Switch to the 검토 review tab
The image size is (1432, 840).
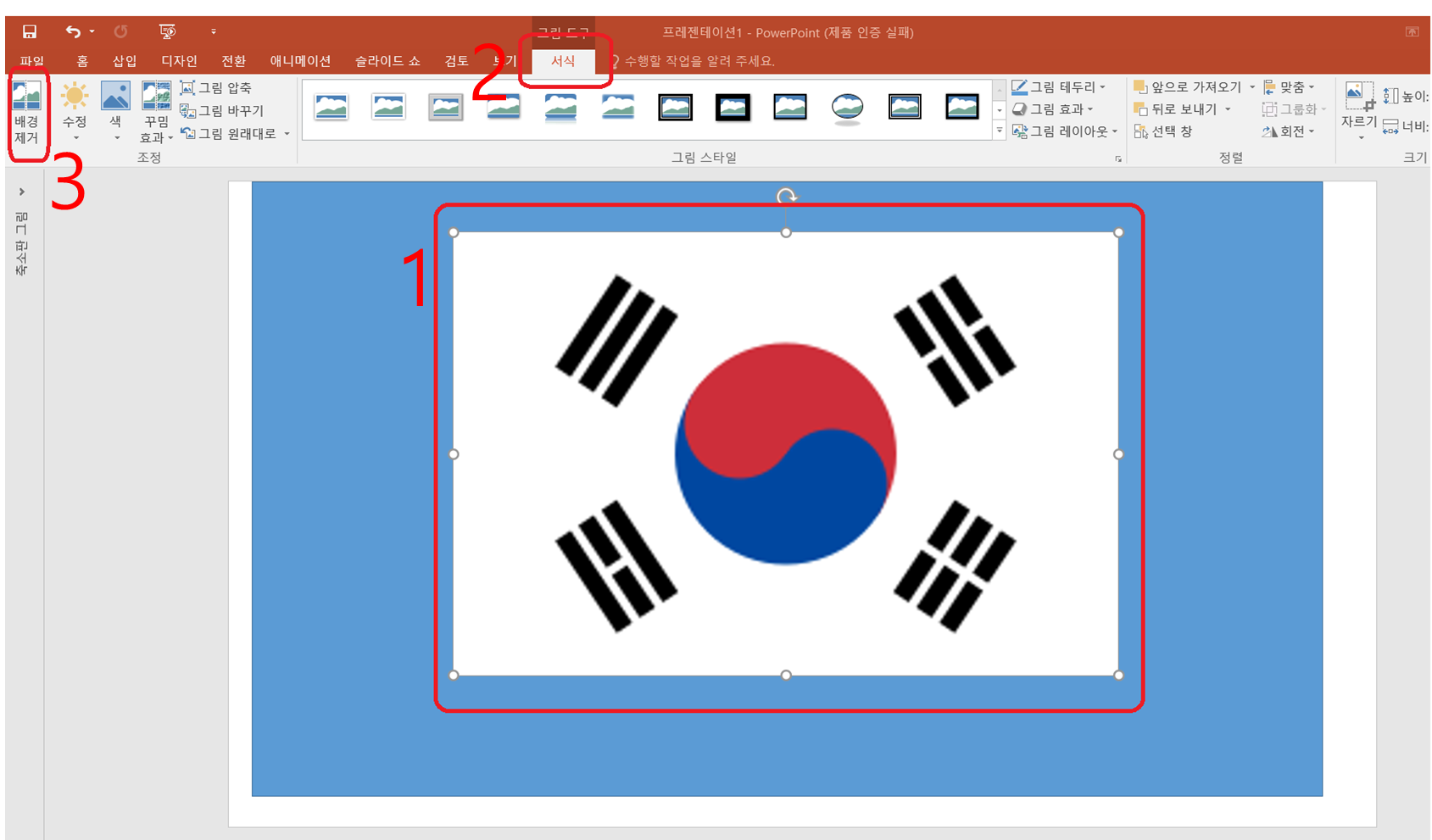point(456,61)
